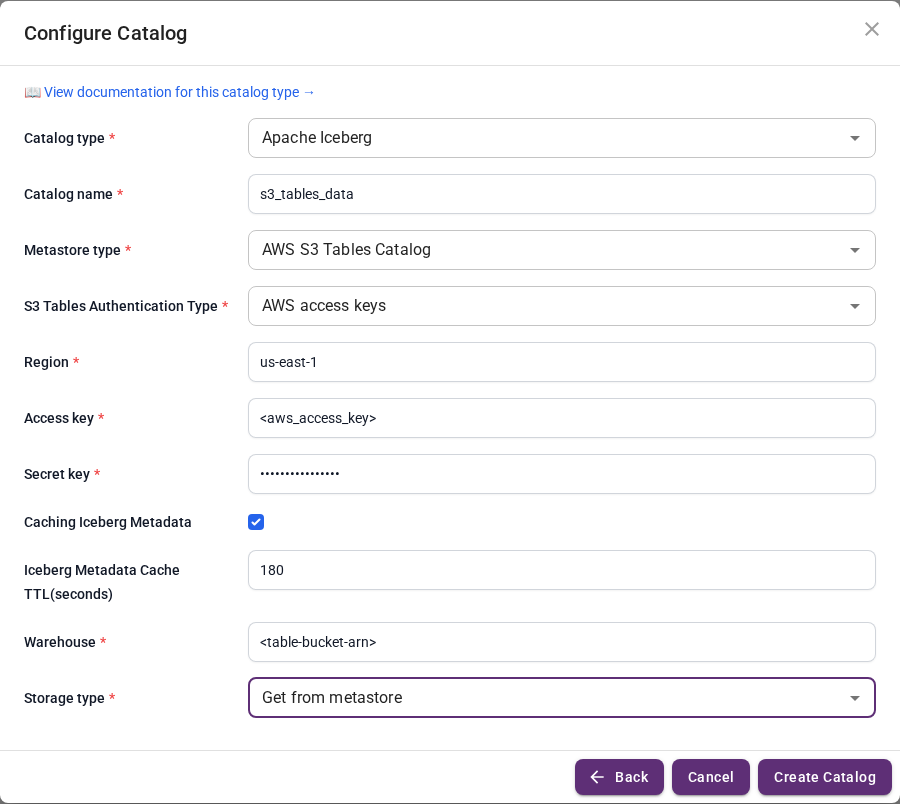The height and width of the screenshot is (804, 900).
Task: Click the Warehouse label
Action: point(60,642)
